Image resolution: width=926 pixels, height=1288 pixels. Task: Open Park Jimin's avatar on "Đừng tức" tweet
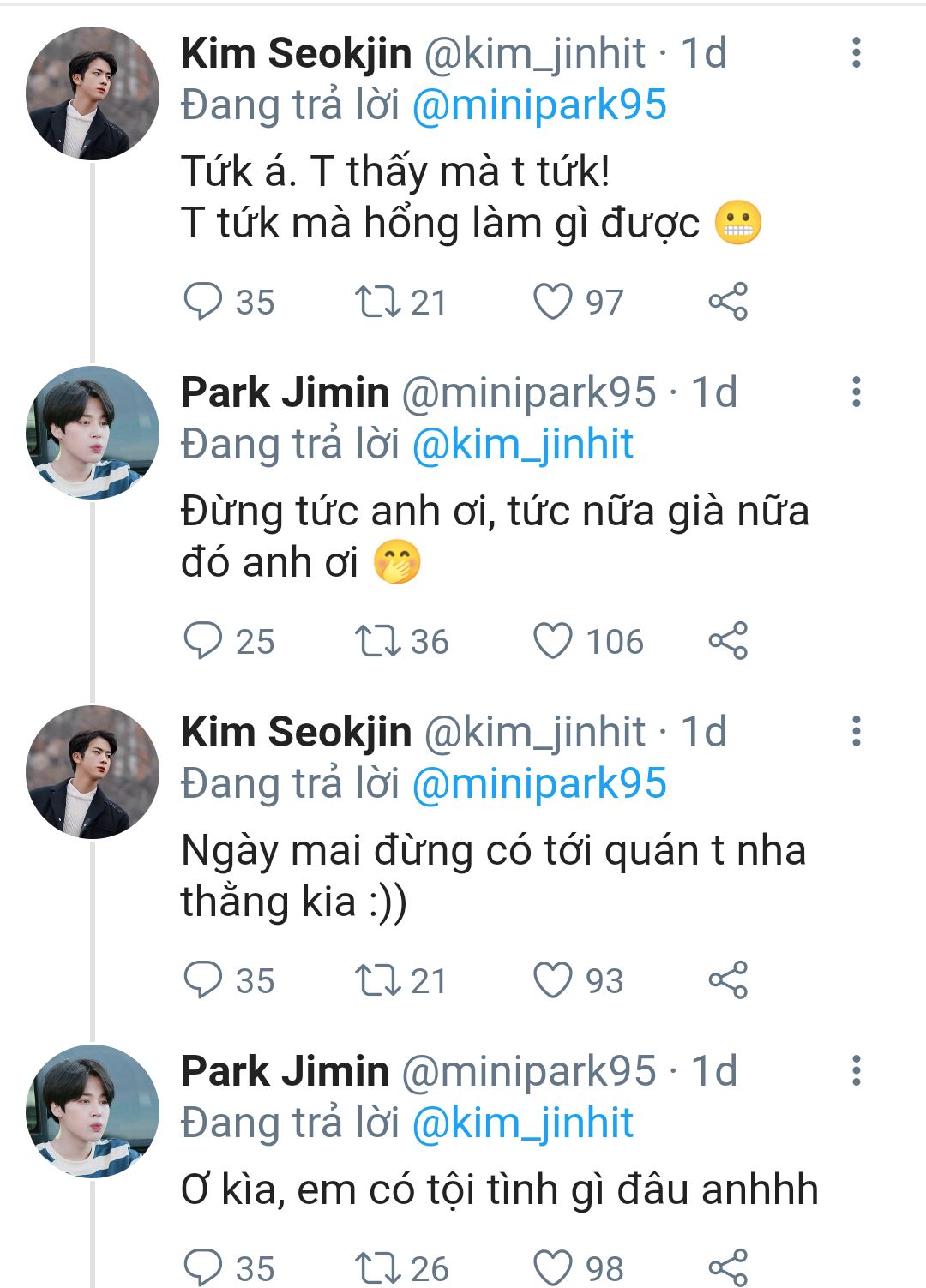pyautogui.click(x=93, y=433)
